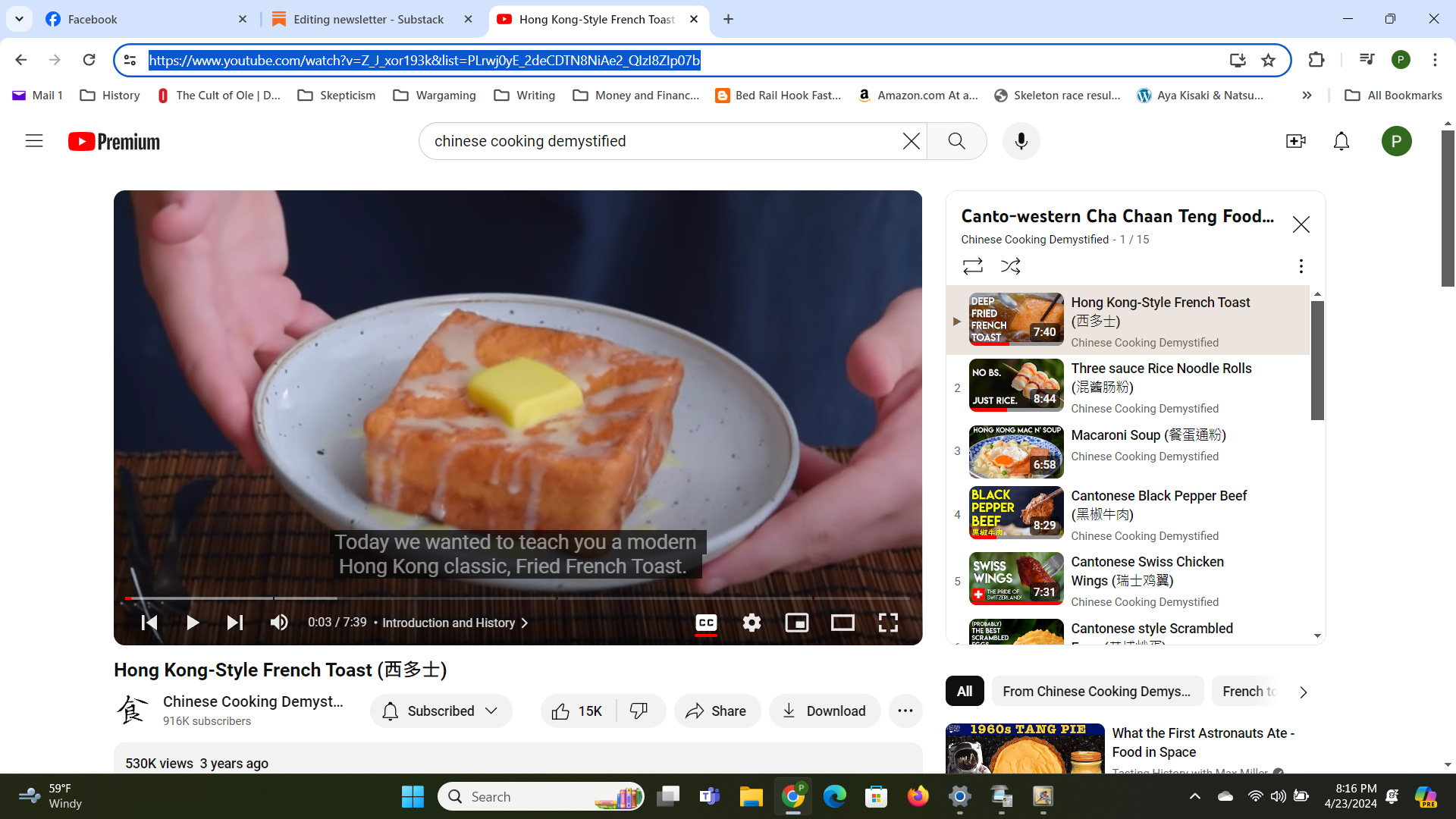
Task: Select From Chinese Cooking Demys... chip
Action: click(x=1097, y=692)
